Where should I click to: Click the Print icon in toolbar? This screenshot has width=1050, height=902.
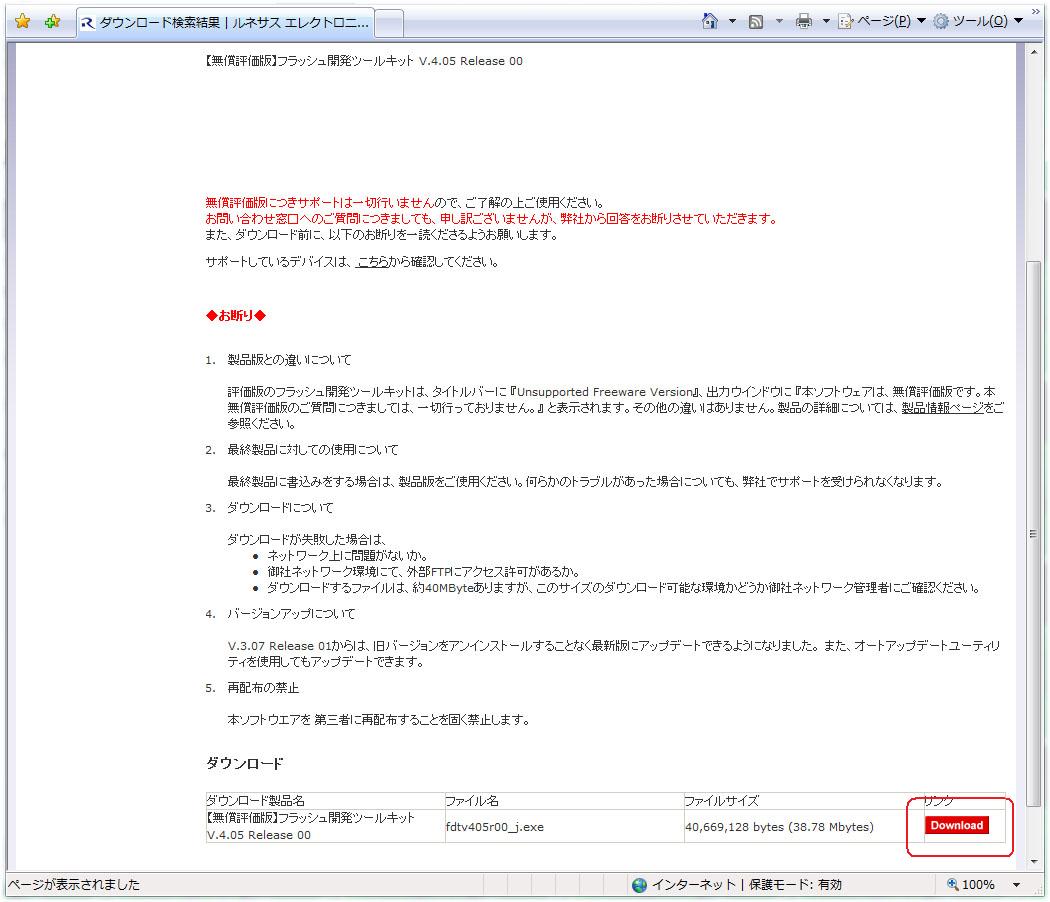point(803,21)
